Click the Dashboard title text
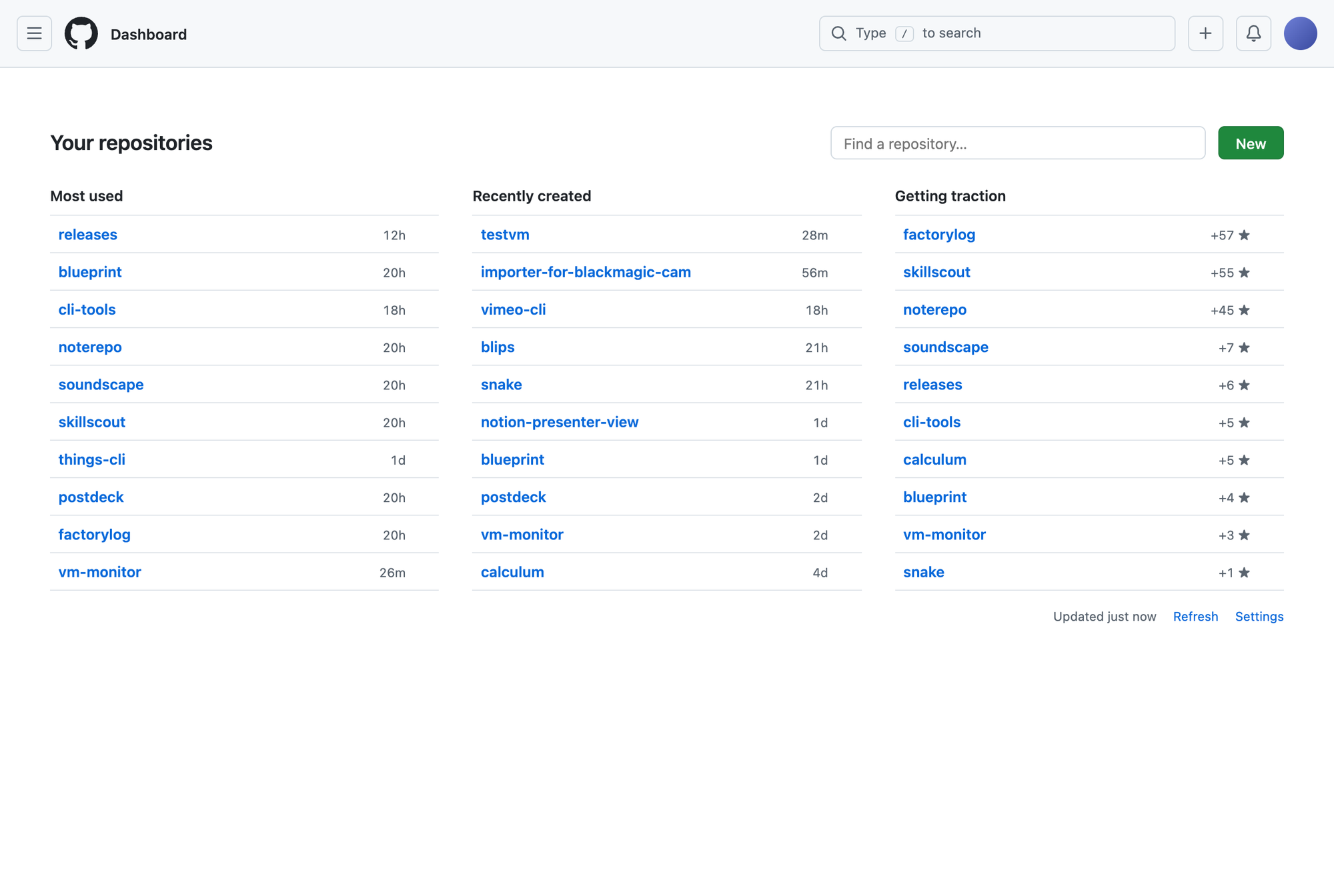The width and height of the screenshot is (1334, 896). [149, 34]
